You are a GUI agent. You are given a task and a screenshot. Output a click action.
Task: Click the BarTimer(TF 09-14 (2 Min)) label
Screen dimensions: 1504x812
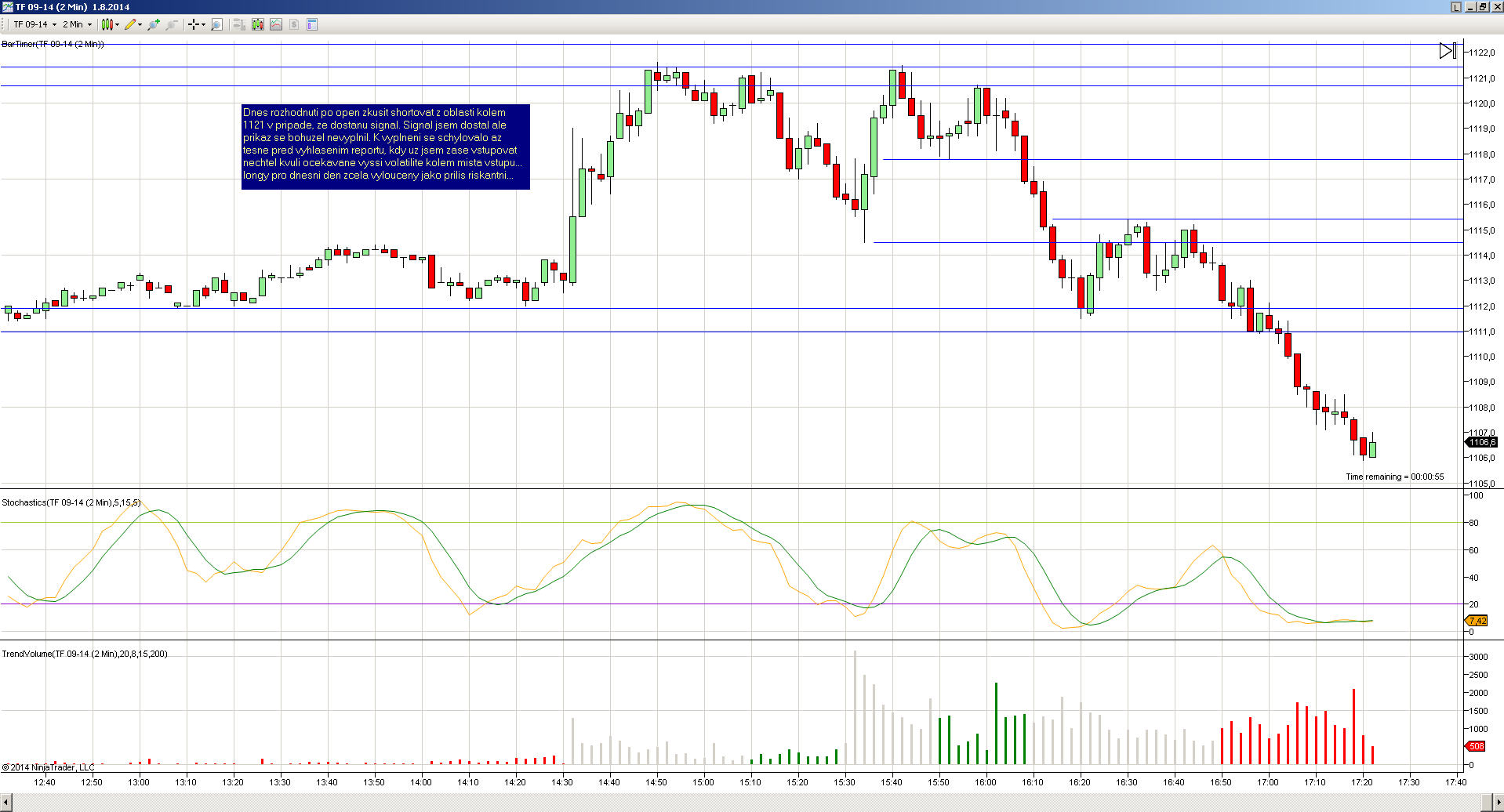click(53, 45)
